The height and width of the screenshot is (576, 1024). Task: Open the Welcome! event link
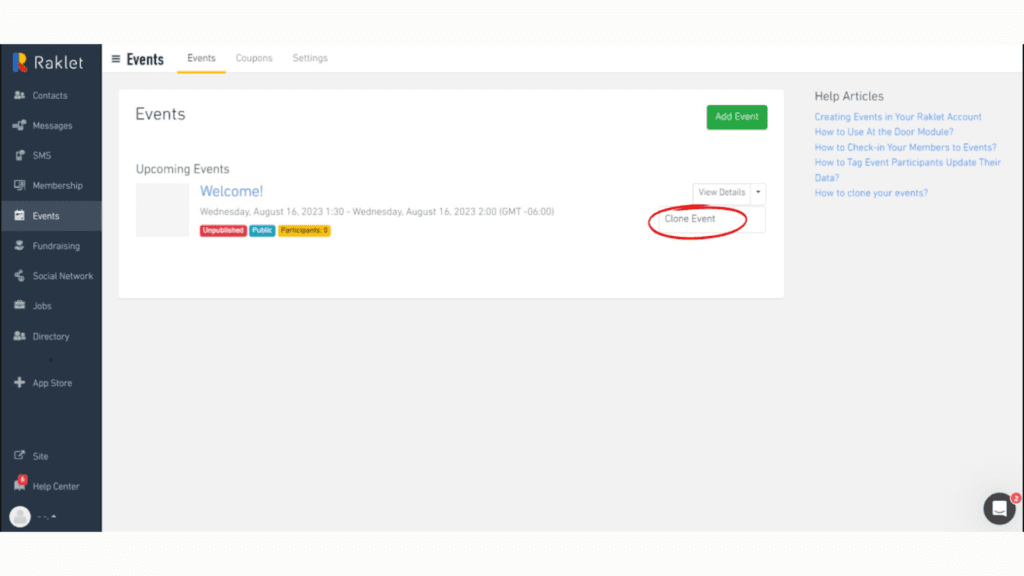point(231,191)
